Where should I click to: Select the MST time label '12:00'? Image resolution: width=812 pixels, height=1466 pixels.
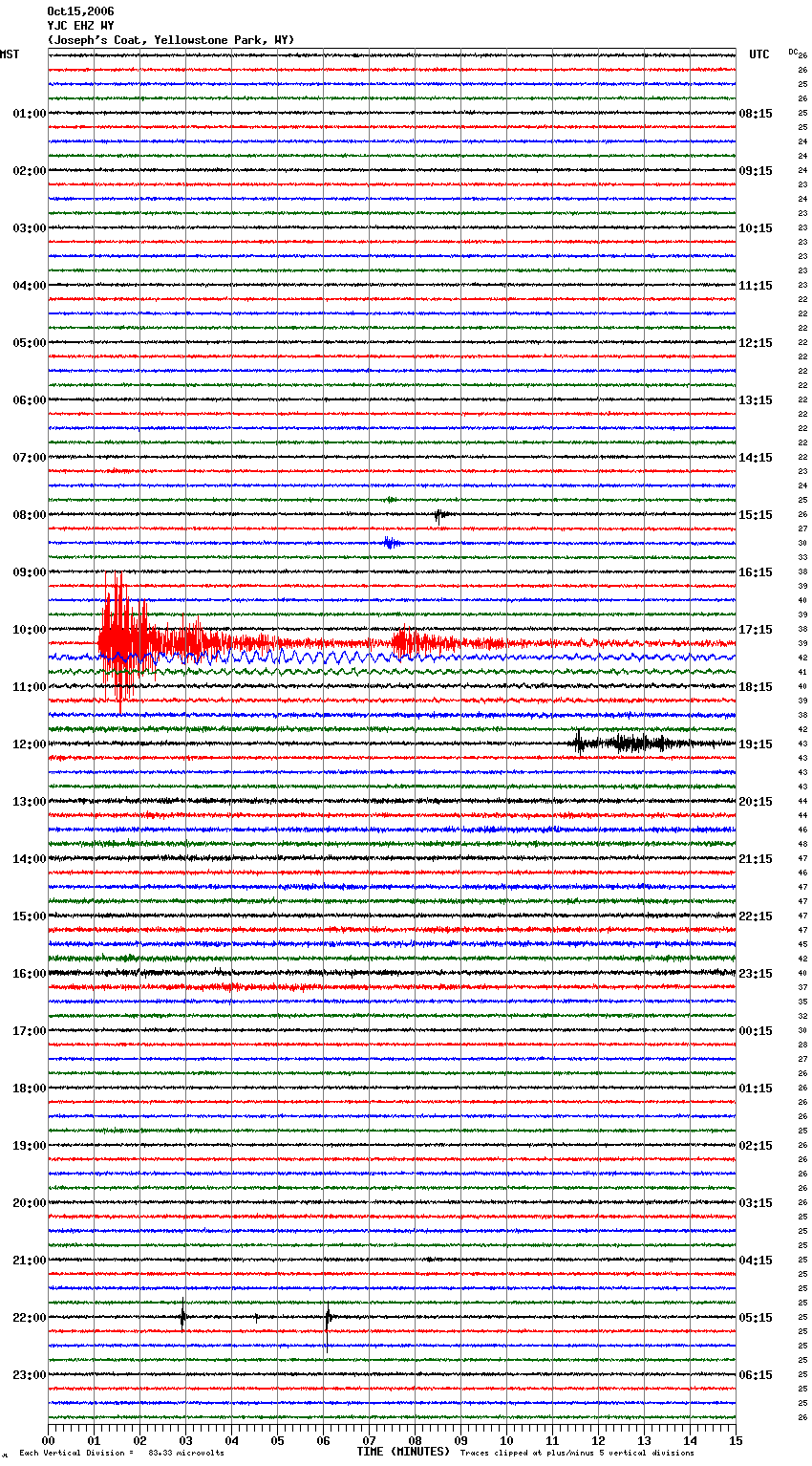[29, 744]
